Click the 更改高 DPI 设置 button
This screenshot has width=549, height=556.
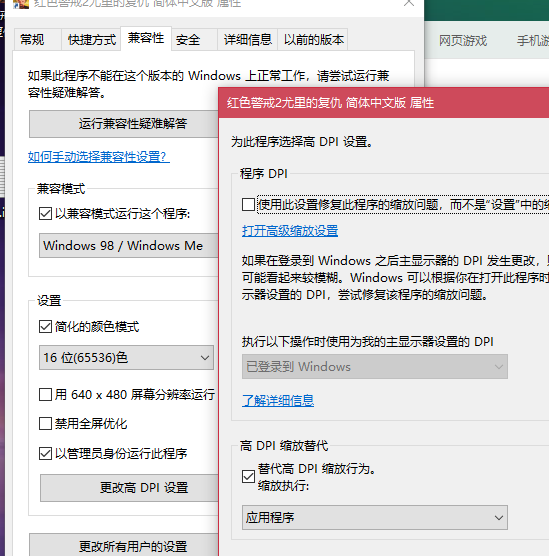(x=129, y=488)
